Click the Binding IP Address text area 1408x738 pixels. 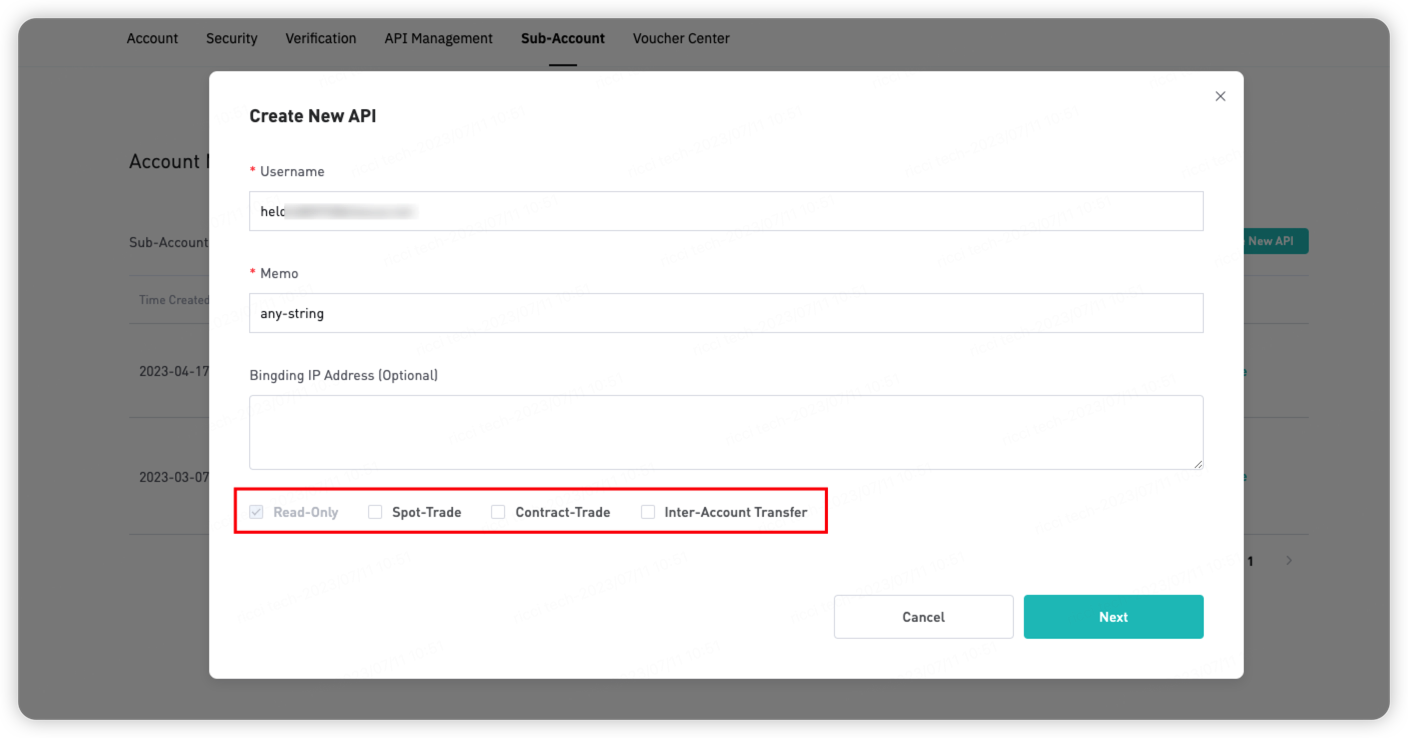pyautogui.click(x=725, y=432)
